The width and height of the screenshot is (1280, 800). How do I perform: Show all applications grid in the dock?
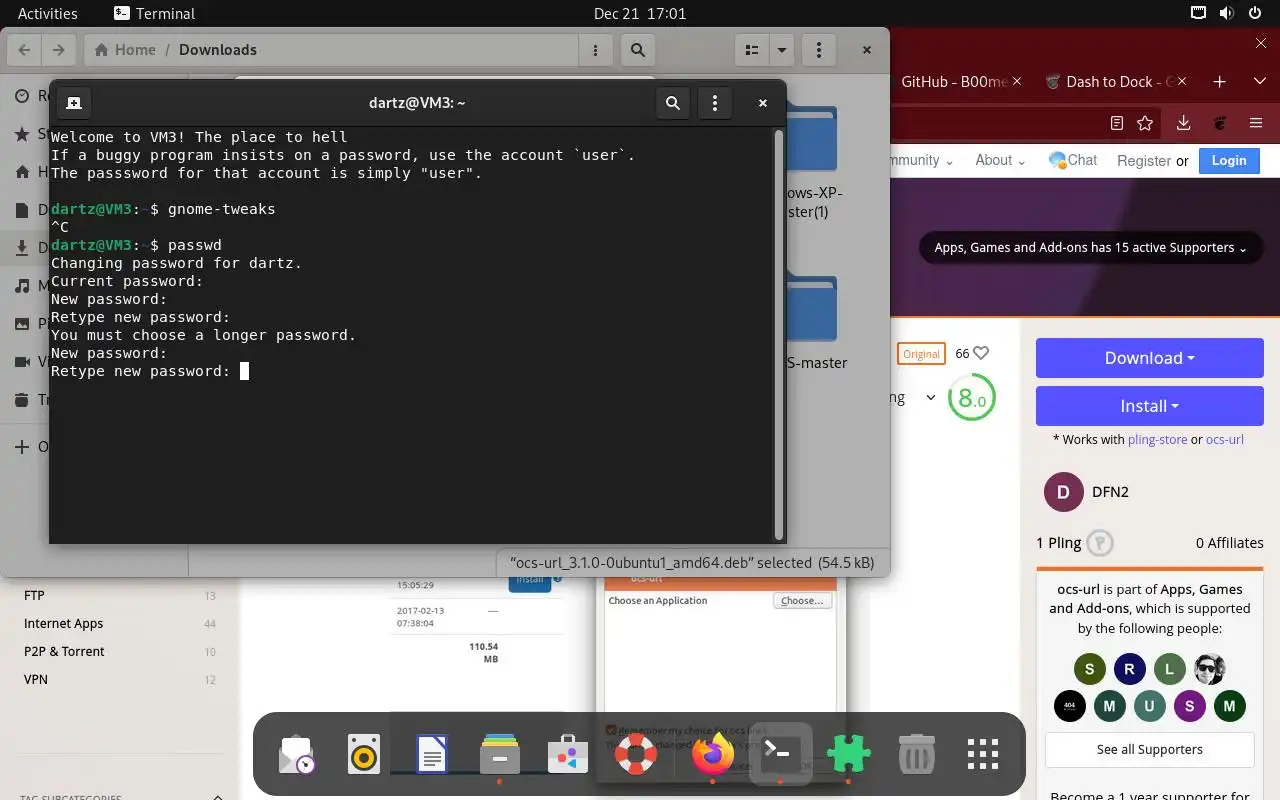tap(983, 755)
